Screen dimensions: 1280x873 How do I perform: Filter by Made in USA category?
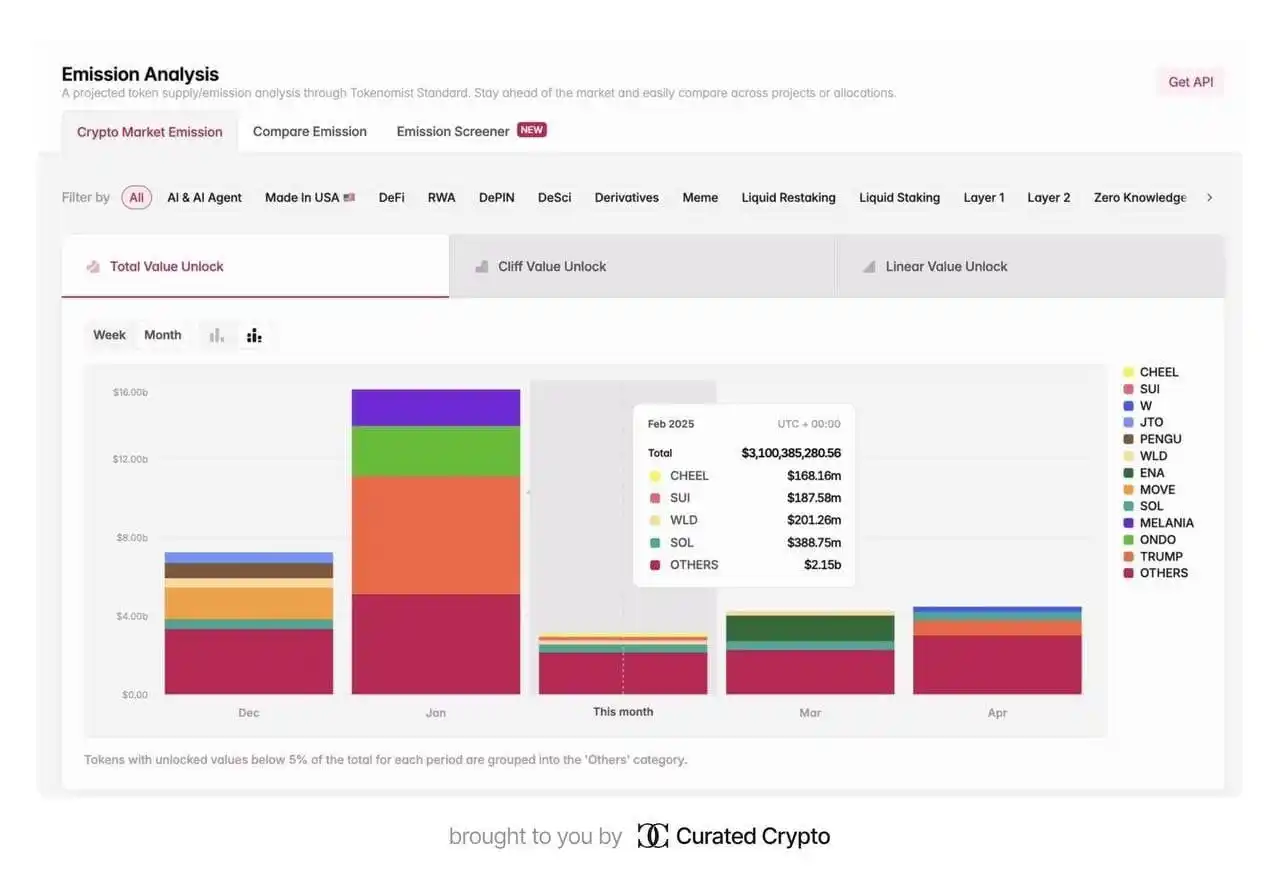pyautogui.click(x=309, y=198)
